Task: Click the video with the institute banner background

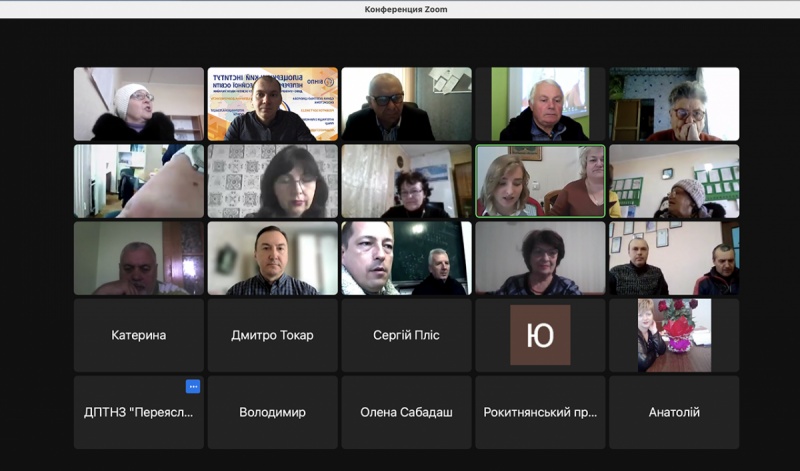Action: click(x=272, y=104)
